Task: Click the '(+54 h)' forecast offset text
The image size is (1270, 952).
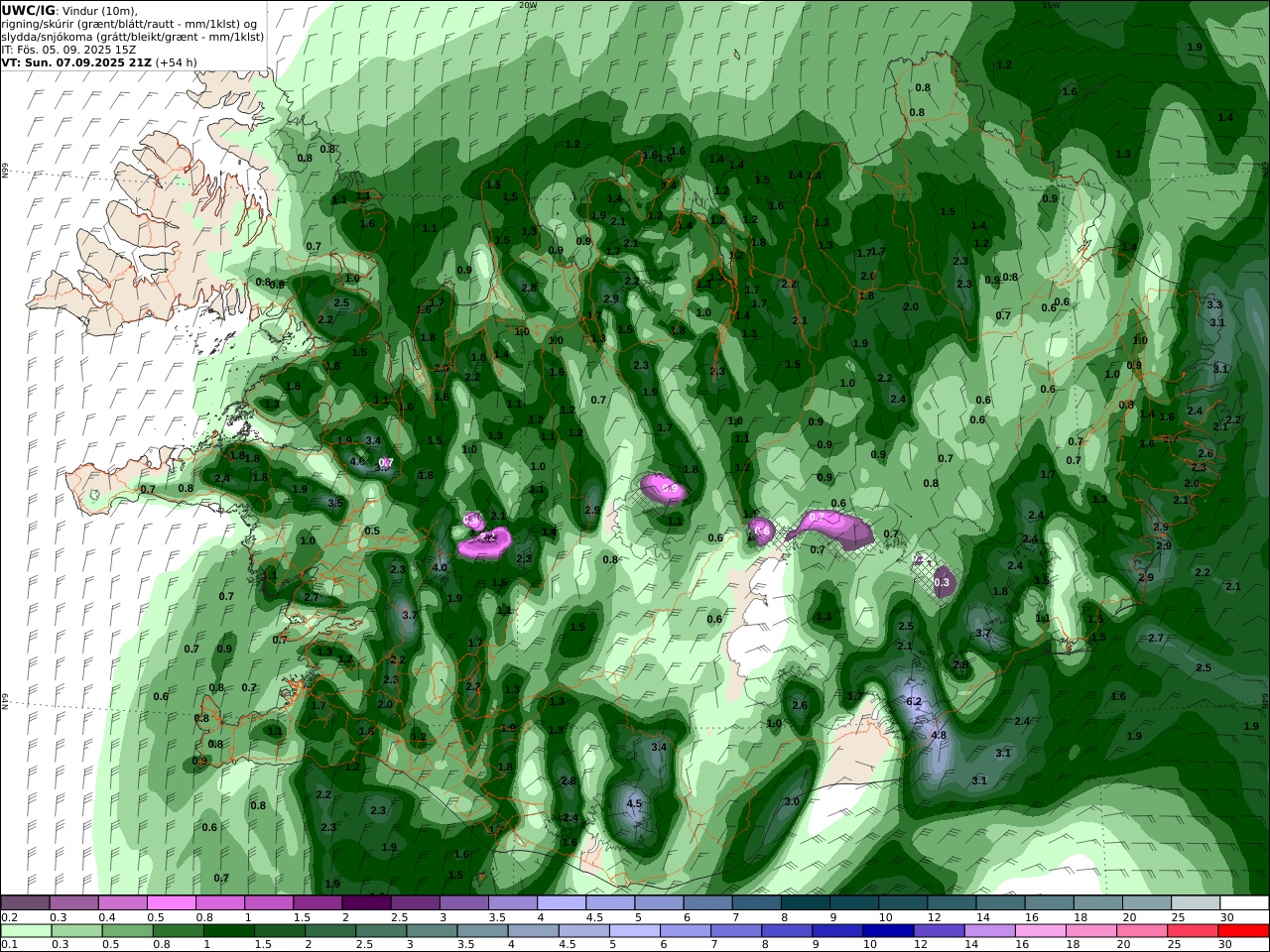Action: [177, 61]
